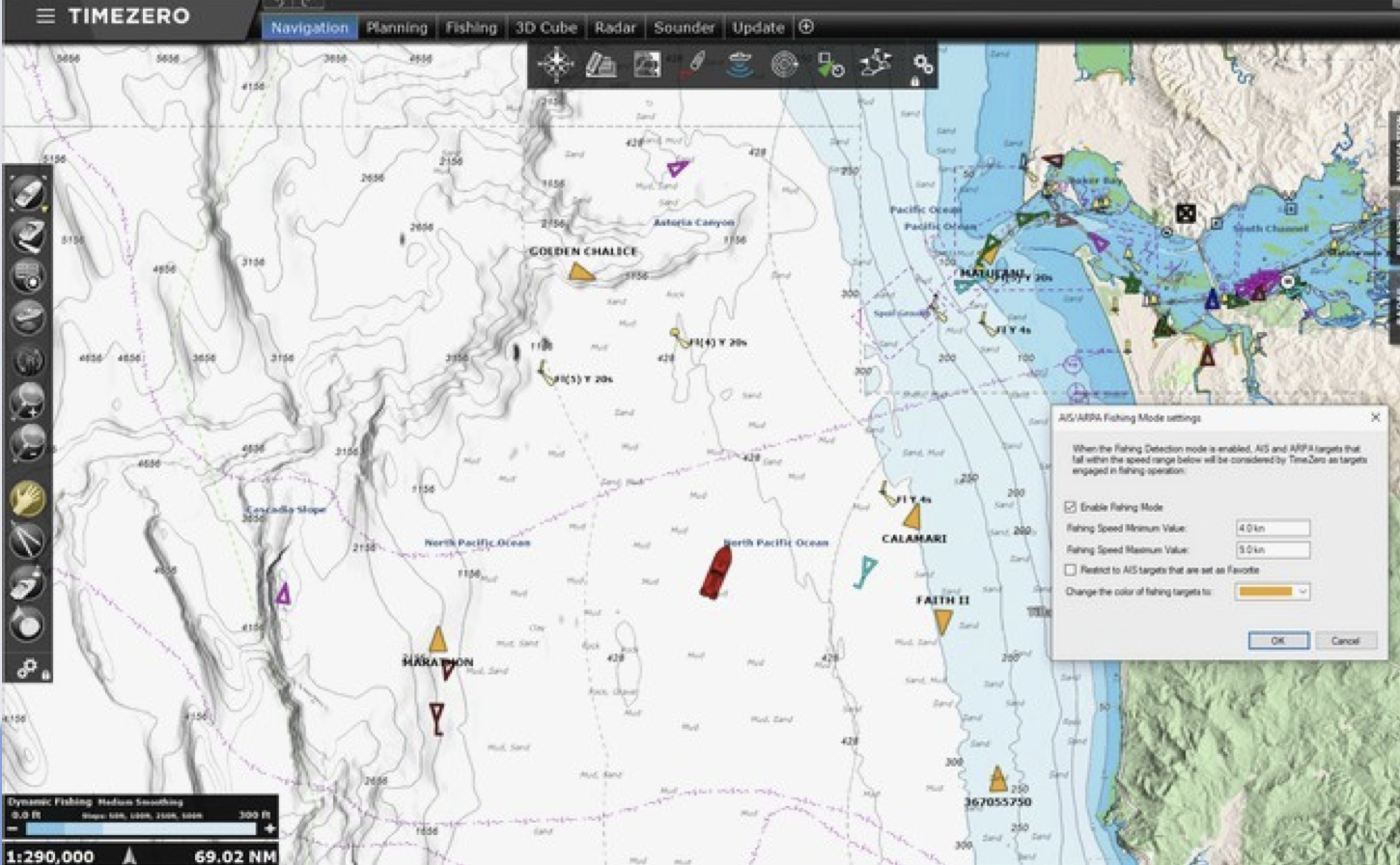Image resolution: width=1400 pixels, height=865 pixels.
Task: Click the boat silhouette icon in left toolbar
Action: 27,318
